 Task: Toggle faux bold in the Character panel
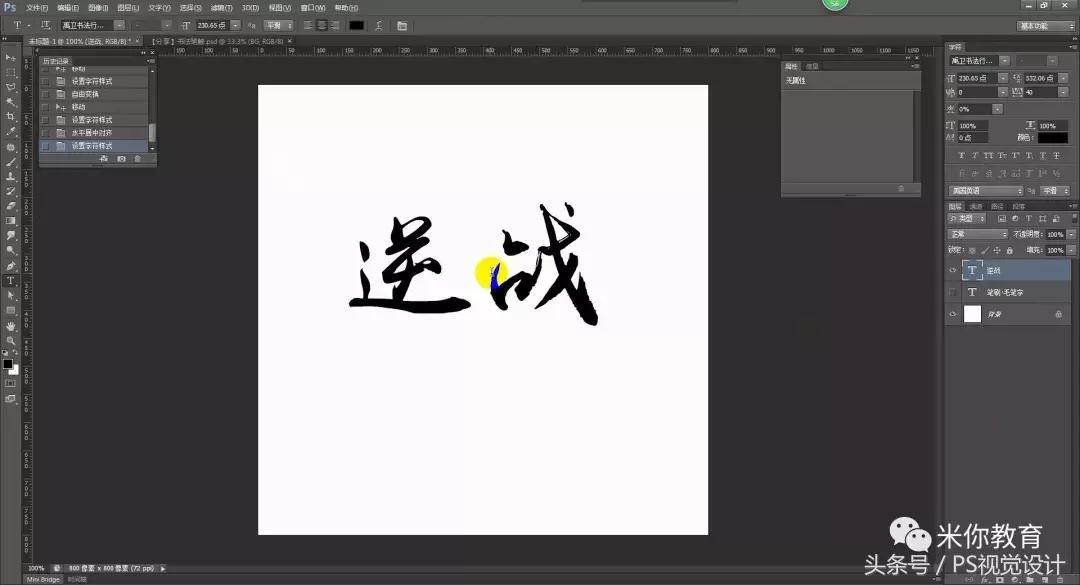[961, 156]
